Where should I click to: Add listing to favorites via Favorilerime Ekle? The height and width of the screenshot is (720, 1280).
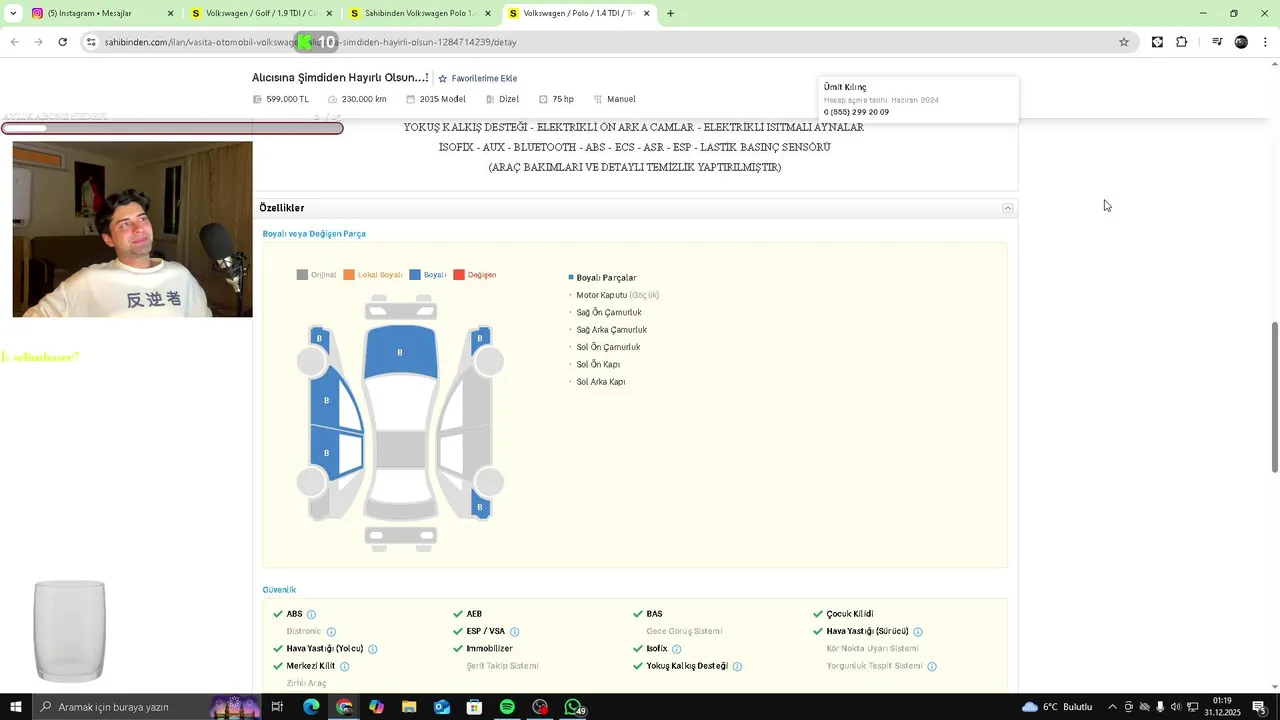[x=477, y=78]
